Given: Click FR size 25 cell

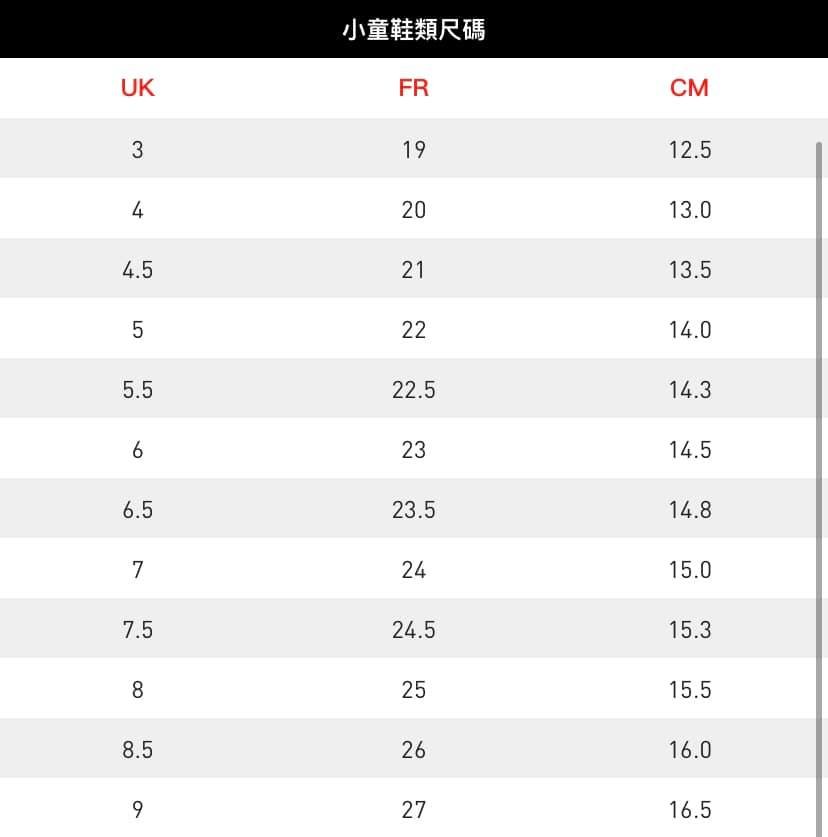Looking at the screenshot, I should 413,690.
